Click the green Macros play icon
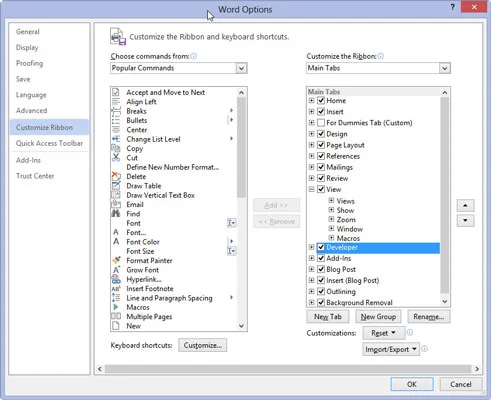 pyautogui.click(x=116, y=307)
